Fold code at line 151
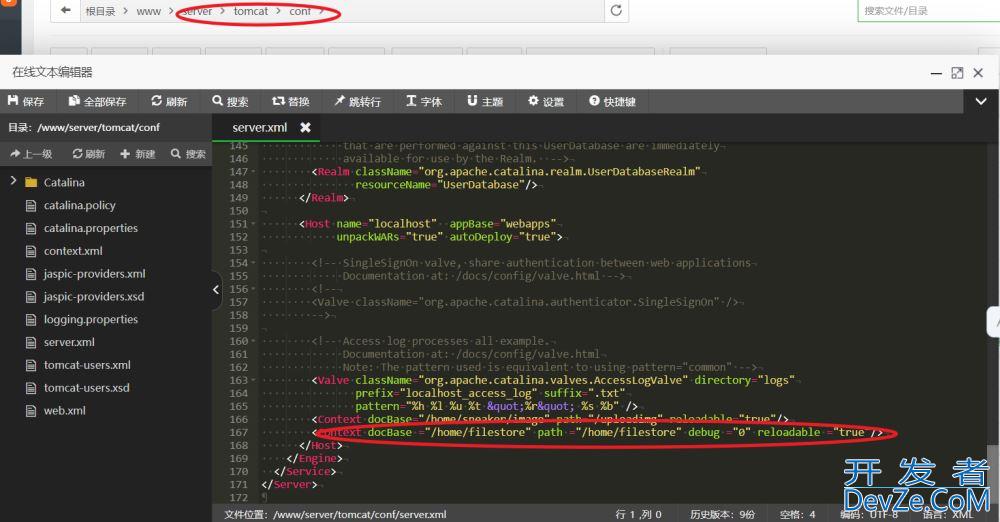Screen dimensions: 1000x522 click(253, 224)
